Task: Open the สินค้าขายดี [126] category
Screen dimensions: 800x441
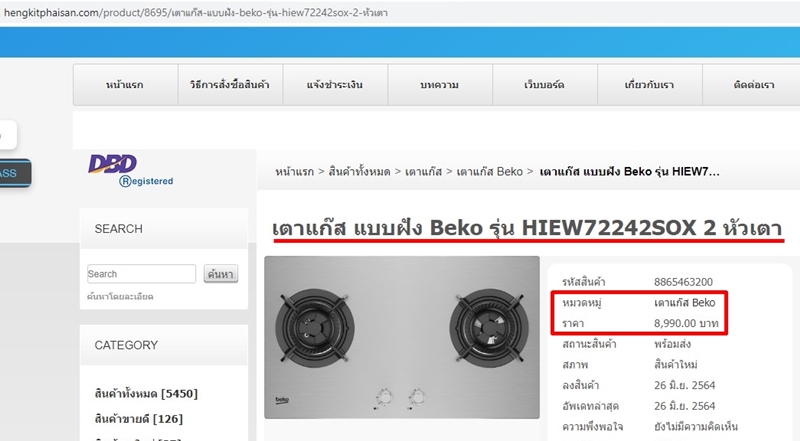Action: pyautogui.click(x=138, y=419)
